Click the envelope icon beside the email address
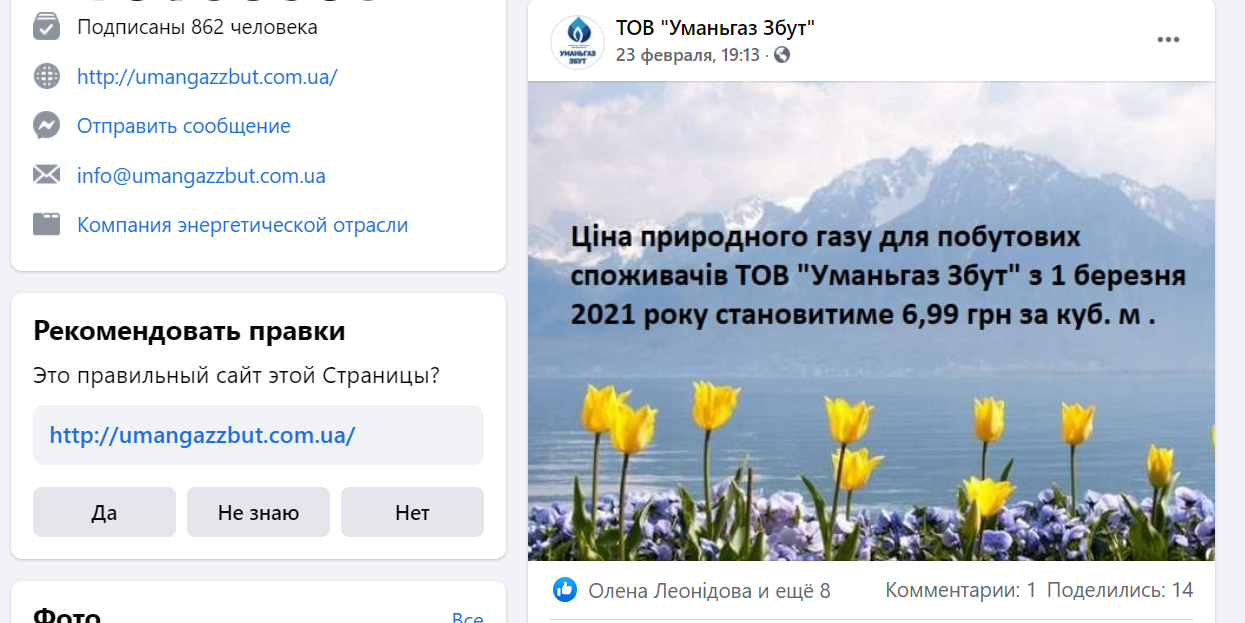The height and width of the screenshot is (623, 1245). tap(47, 176)
